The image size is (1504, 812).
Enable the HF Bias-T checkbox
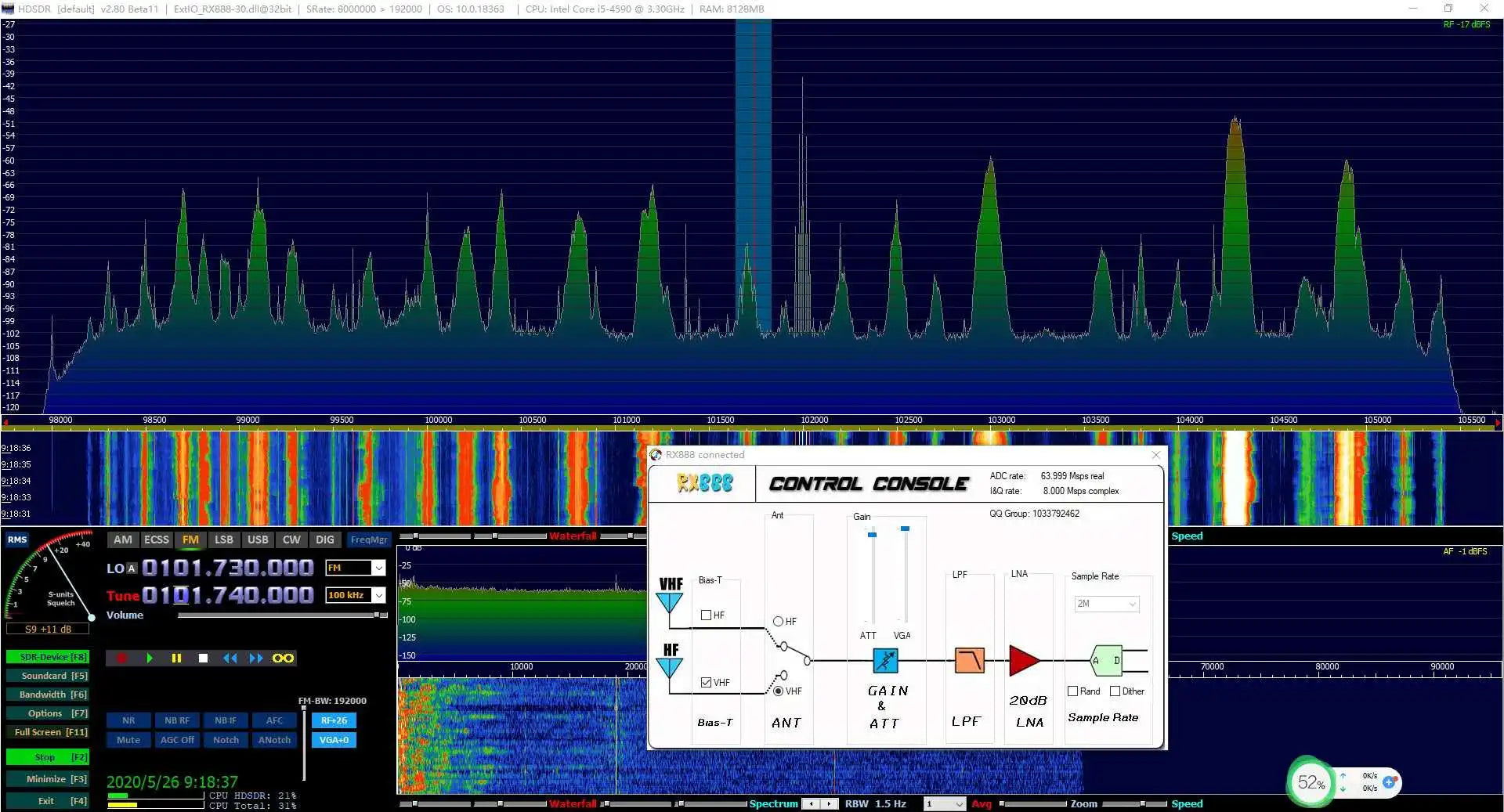706,615
